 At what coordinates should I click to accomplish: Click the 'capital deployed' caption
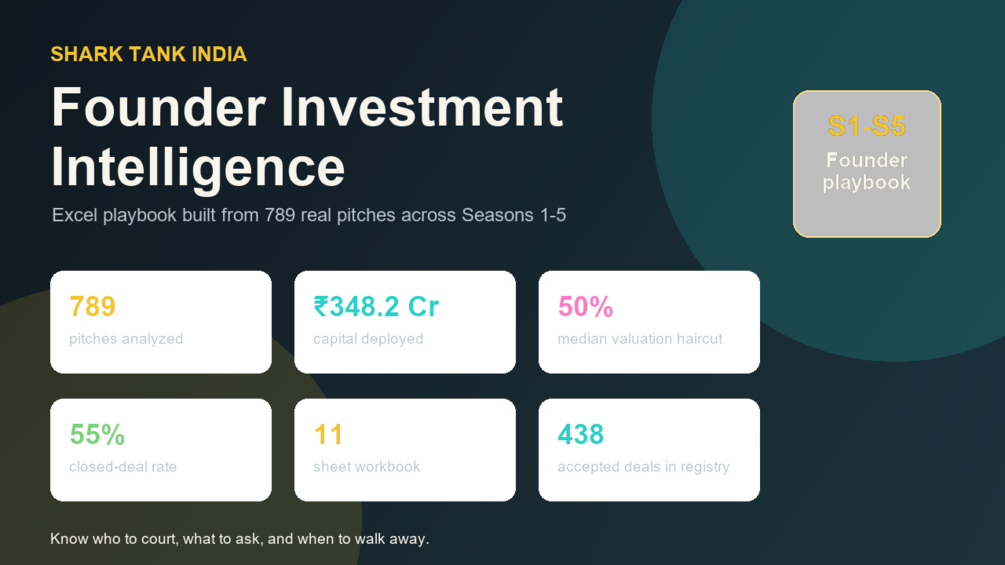369,339
